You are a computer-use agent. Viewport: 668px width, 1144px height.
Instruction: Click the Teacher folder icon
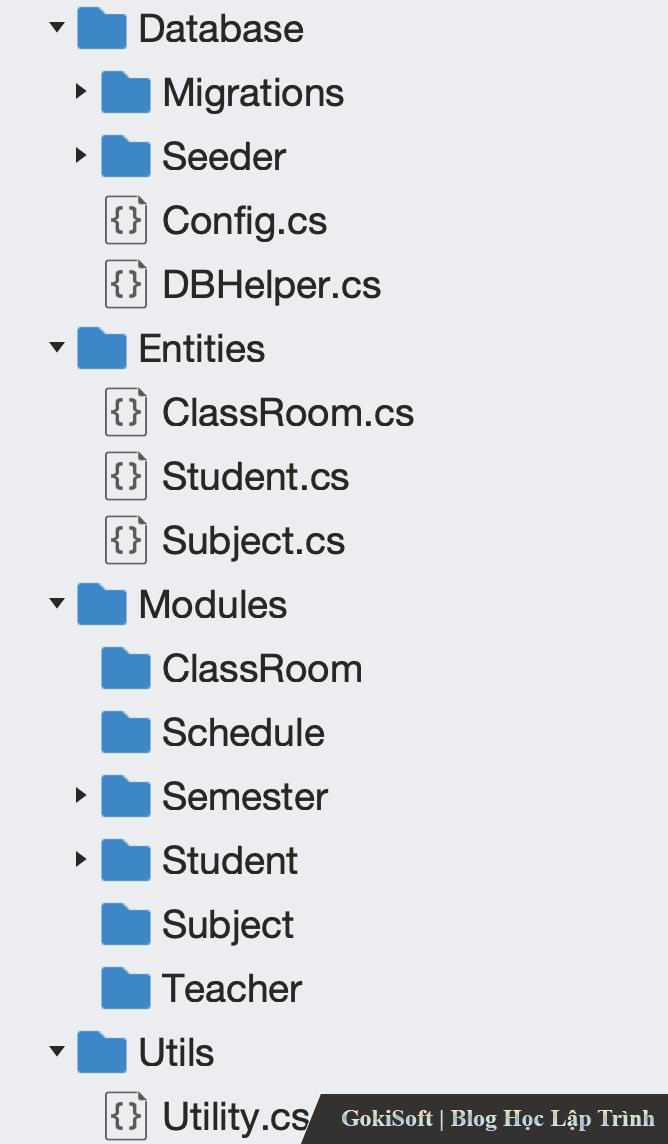tap(126, 989)
